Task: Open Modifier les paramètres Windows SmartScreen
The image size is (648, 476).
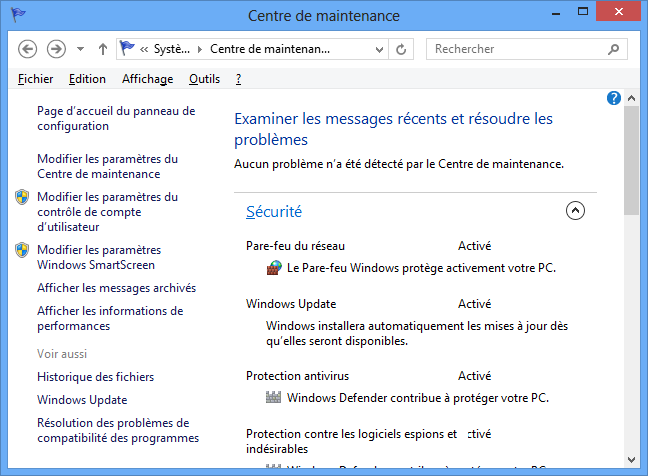Action: (x=99, y=257)
